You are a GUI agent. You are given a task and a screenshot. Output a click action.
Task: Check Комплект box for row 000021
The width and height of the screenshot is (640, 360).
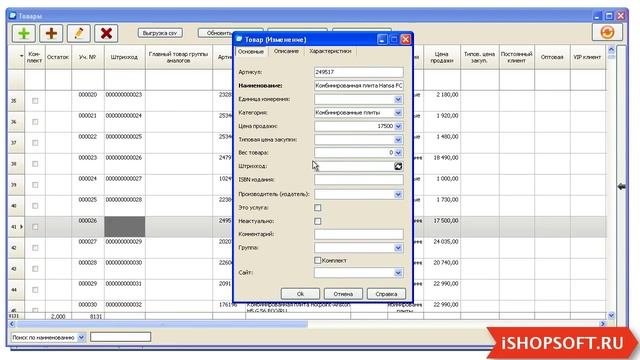click(x=35, y=122)
